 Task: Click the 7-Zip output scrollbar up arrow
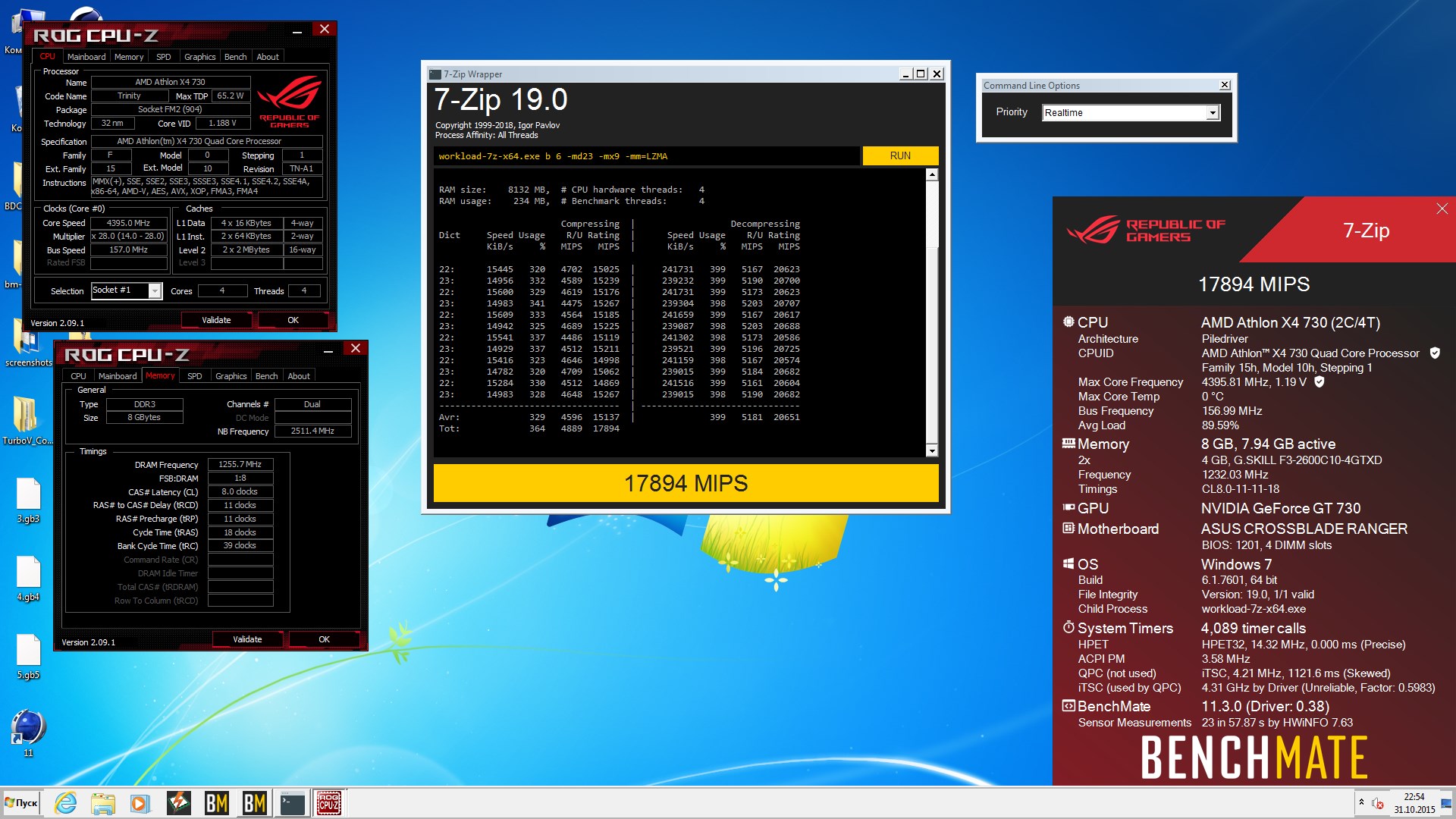click(932, 174)
